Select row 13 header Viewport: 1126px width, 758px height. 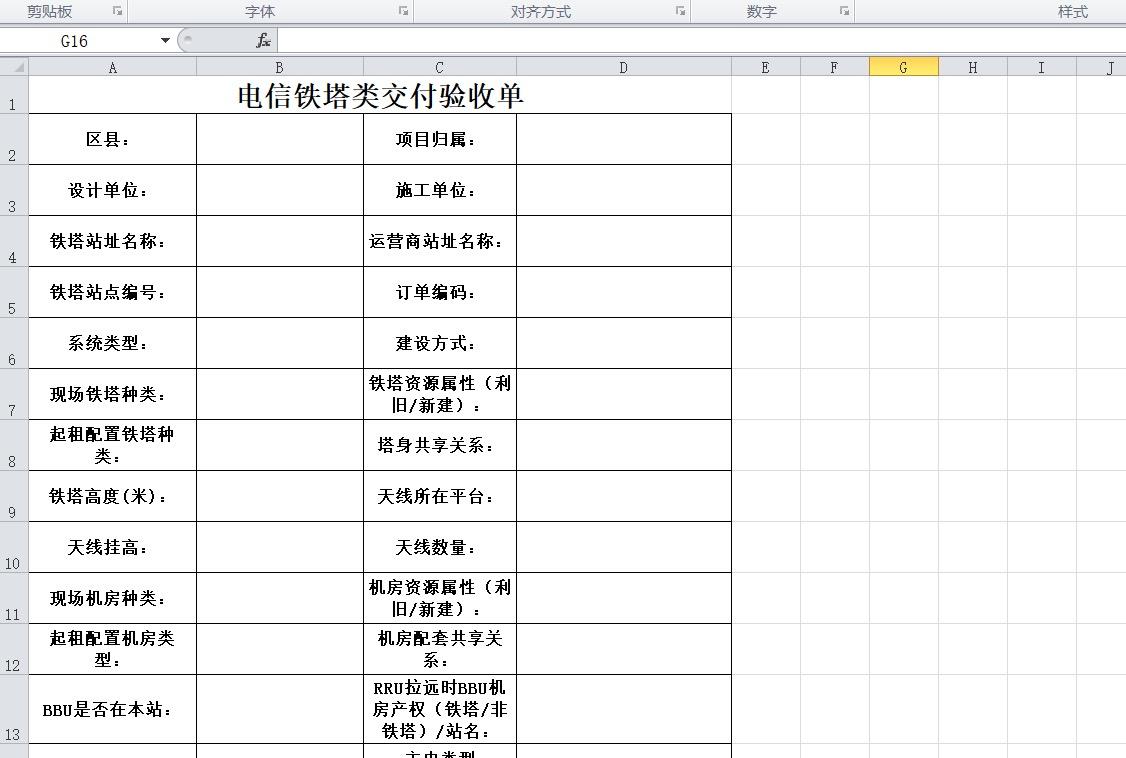click(x=14, y=708)
